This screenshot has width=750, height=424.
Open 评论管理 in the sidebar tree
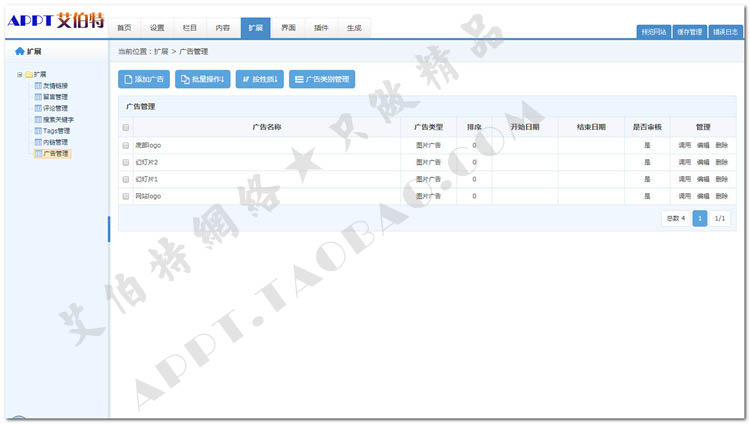point(55,108)
